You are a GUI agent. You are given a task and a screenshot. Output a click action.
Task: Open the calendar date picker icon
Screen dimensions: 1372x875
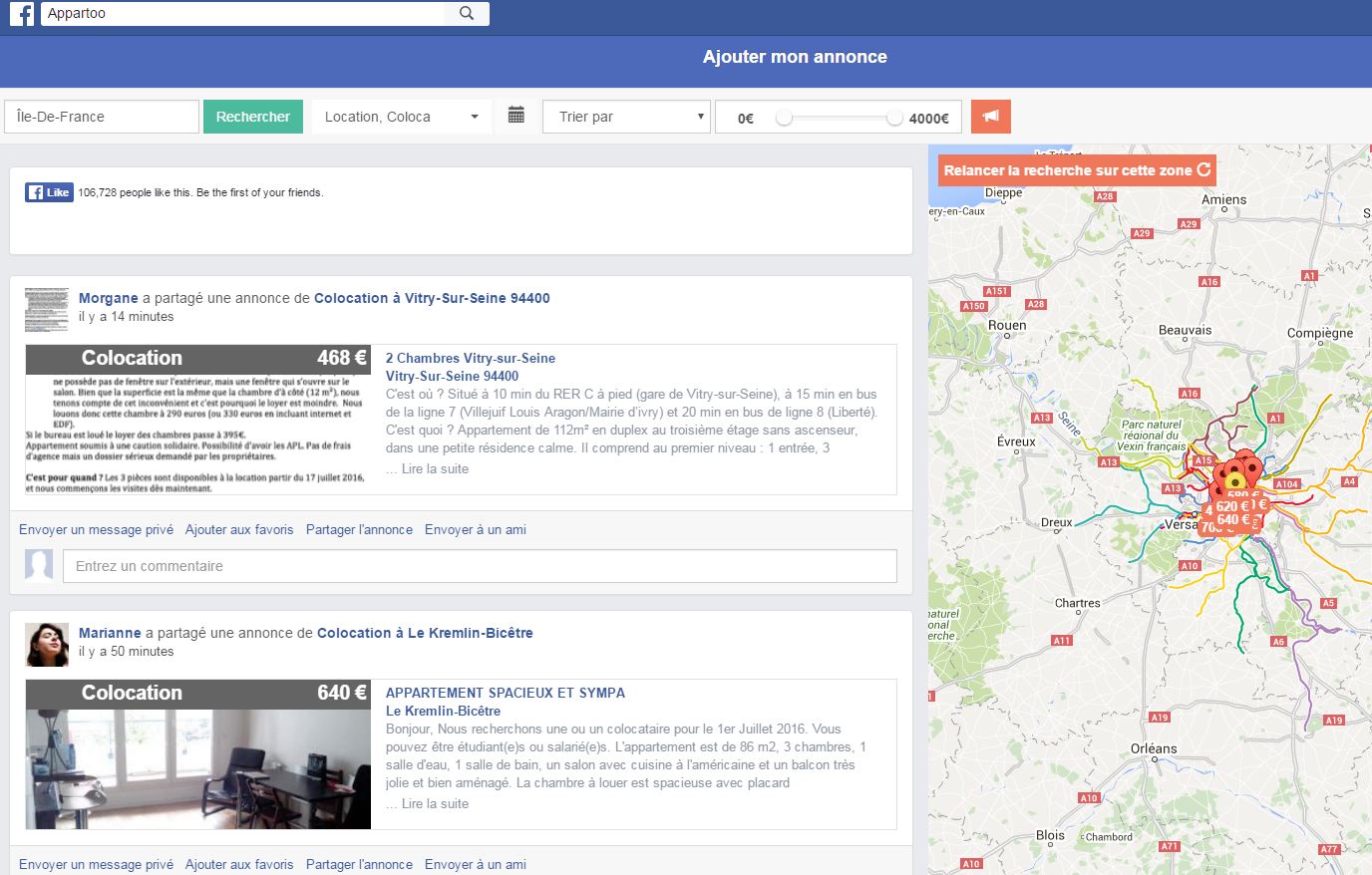click(x=516, y=116)
